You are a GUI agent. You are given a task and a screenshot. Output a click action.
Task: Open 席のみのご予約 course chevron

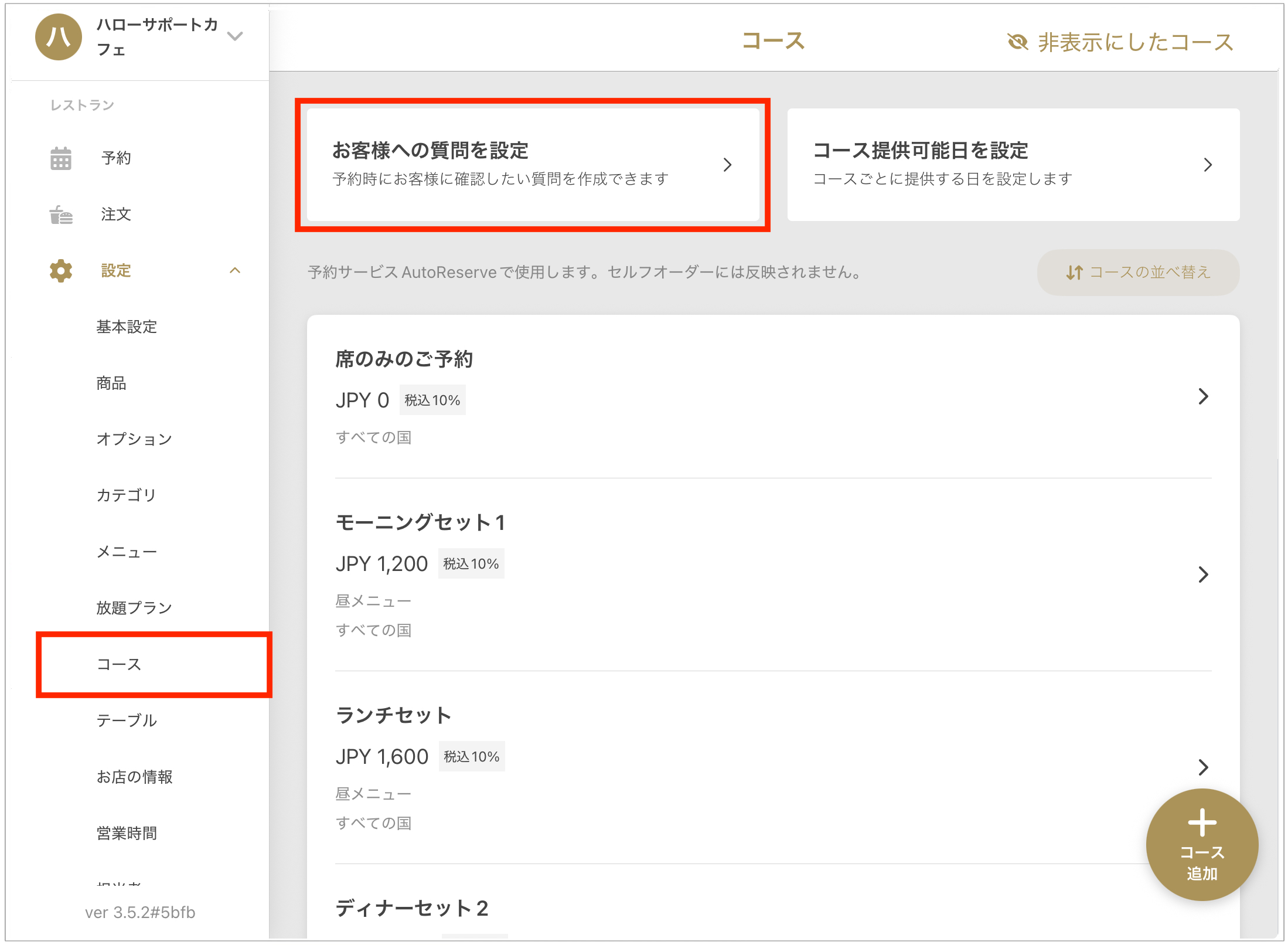tap(1203, 397)
